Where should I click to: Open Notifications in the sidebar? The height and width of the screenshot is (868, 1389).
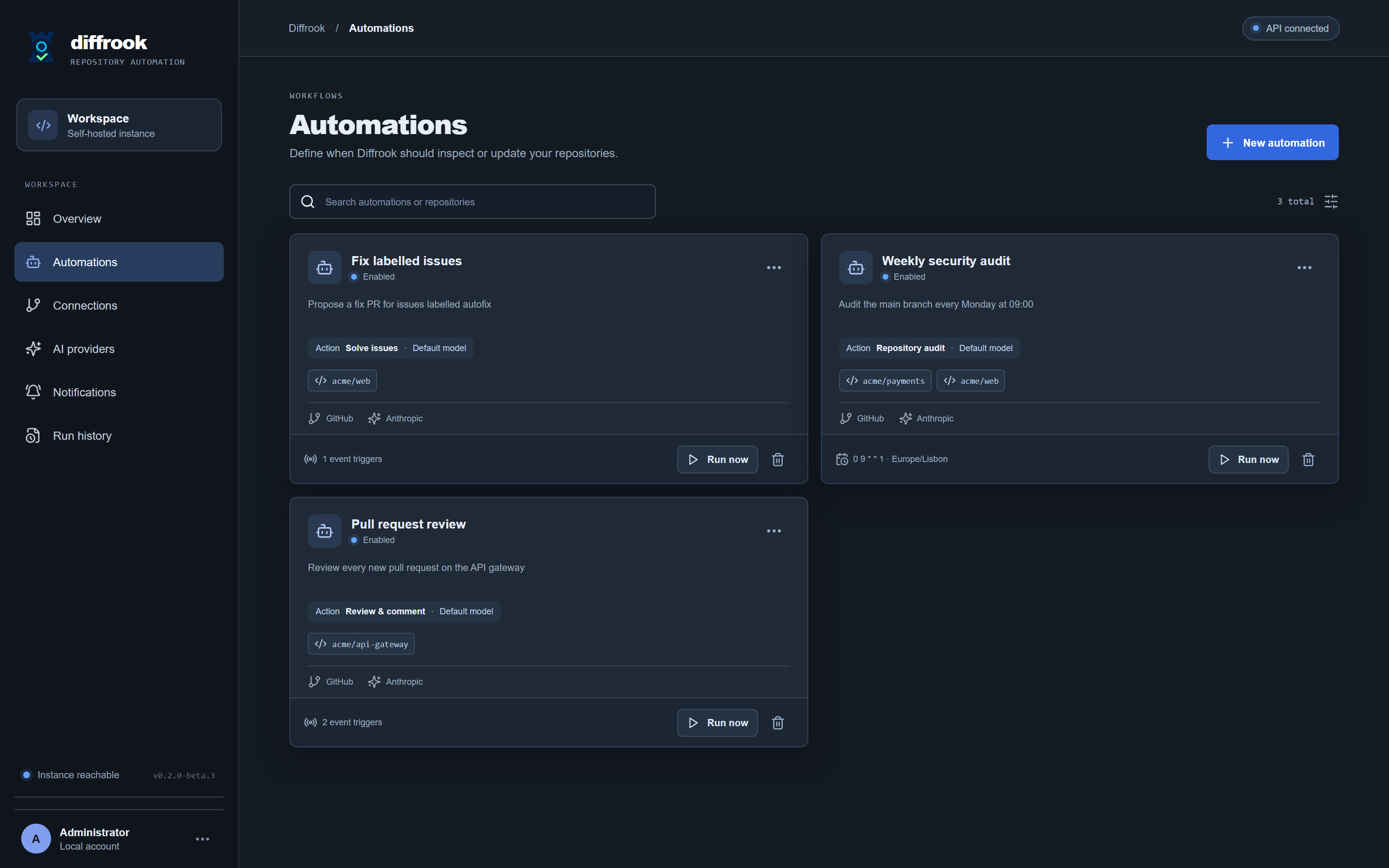[119, 392]
